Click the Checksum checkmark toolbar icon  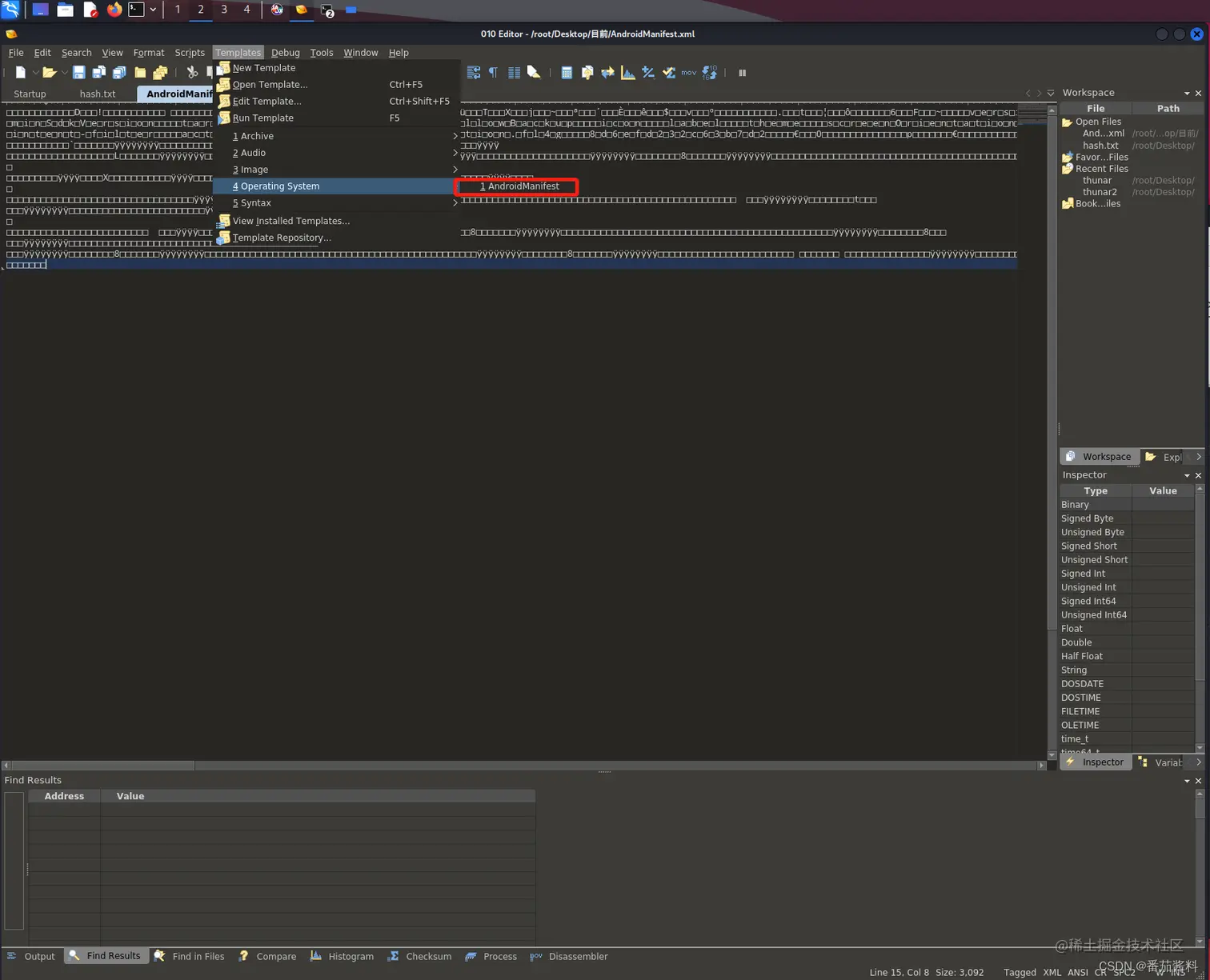coord(669,72)
